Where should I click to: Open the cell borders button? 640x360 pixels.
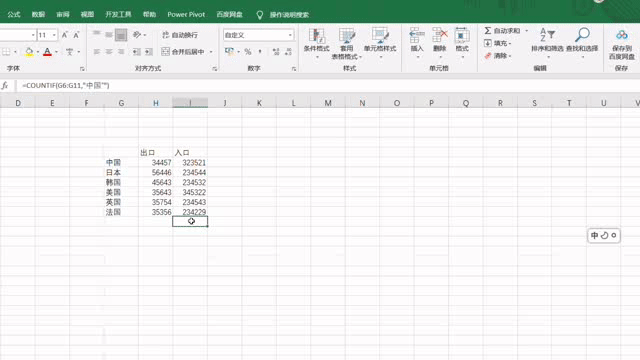click(7, 52)
